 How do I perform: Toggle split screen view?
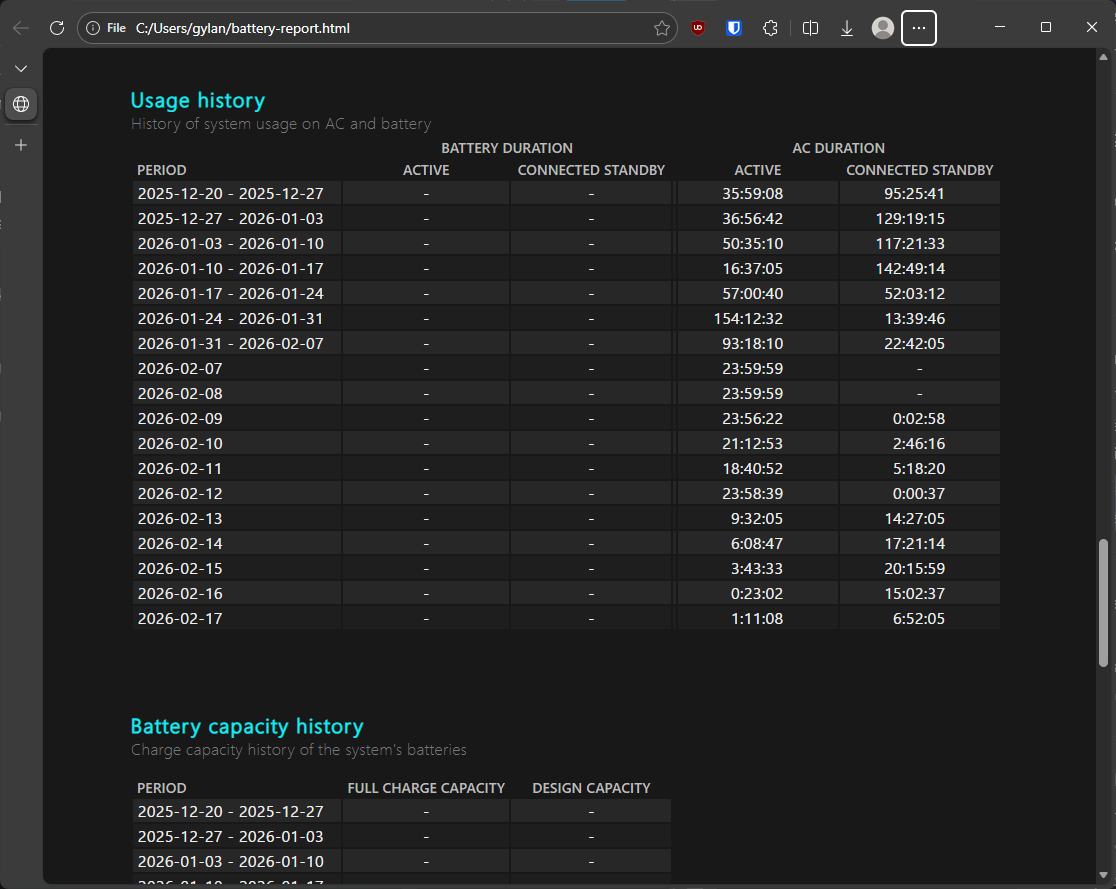click(810, 28)
